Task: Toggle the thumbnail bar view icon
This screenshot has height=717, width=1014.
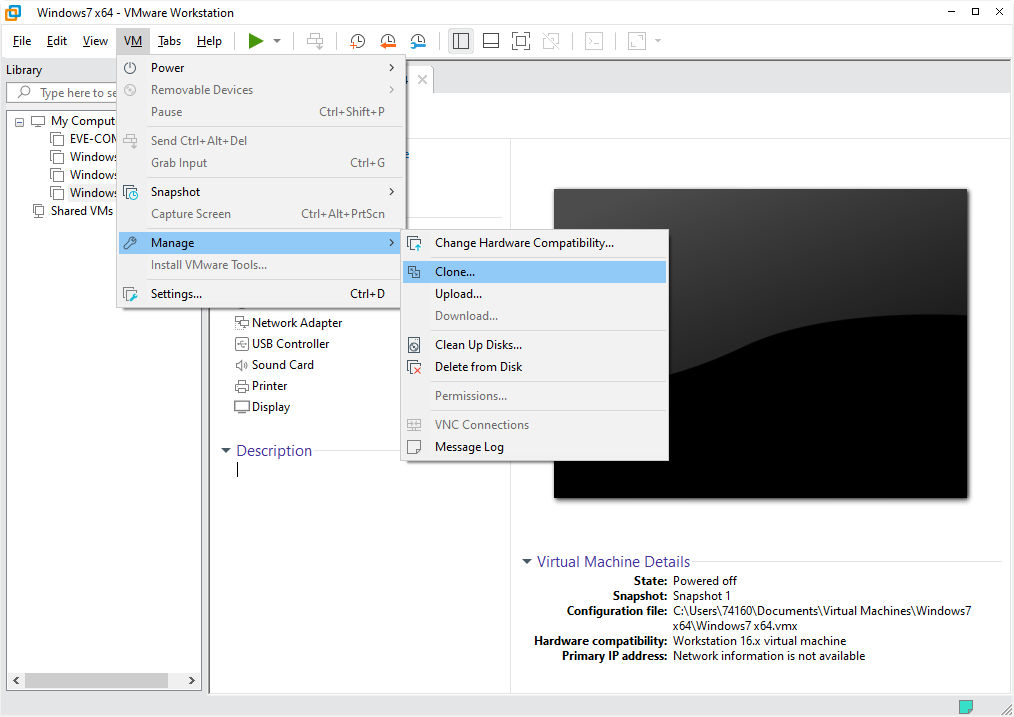Action: tap(491, 41)
